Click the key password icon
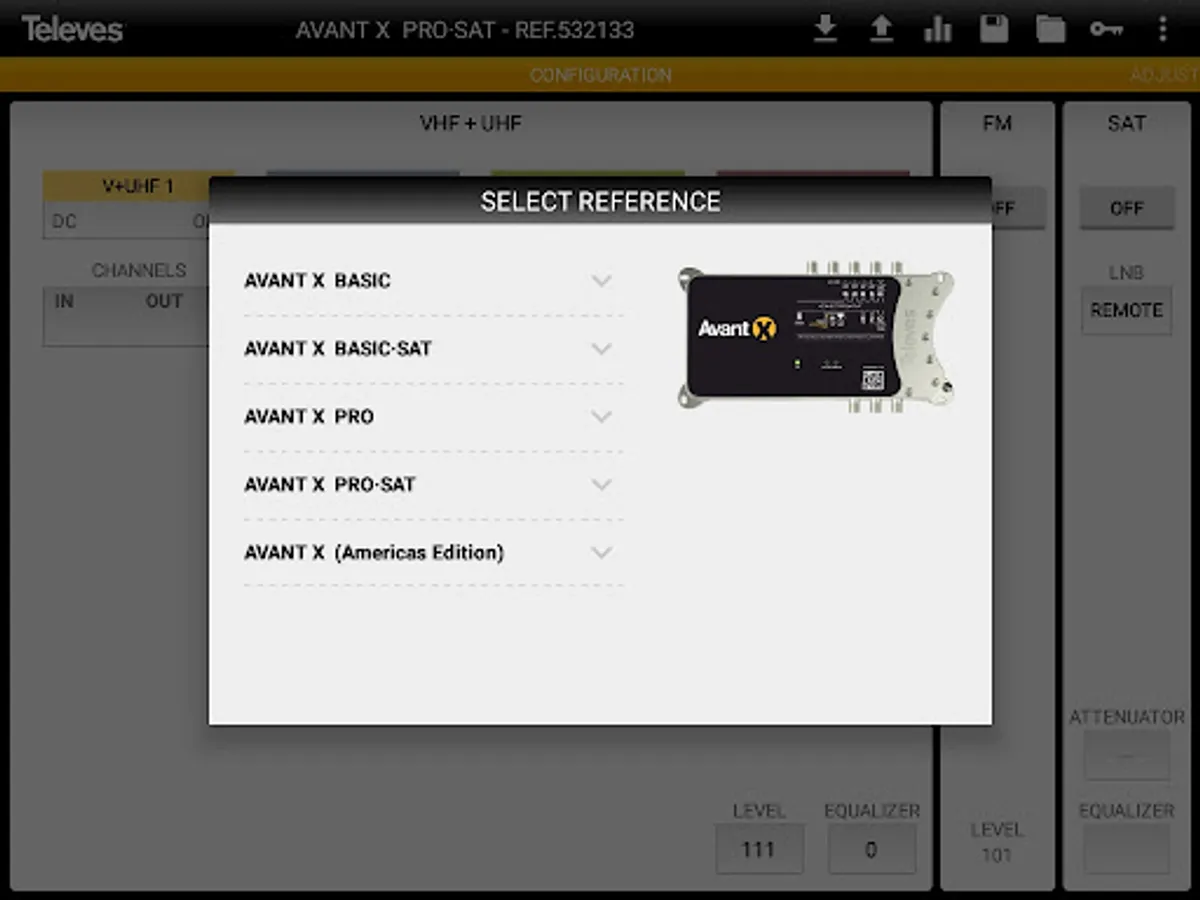Image resolution: width=1200 pixels, height=900 pixels. coord(1106,29)
